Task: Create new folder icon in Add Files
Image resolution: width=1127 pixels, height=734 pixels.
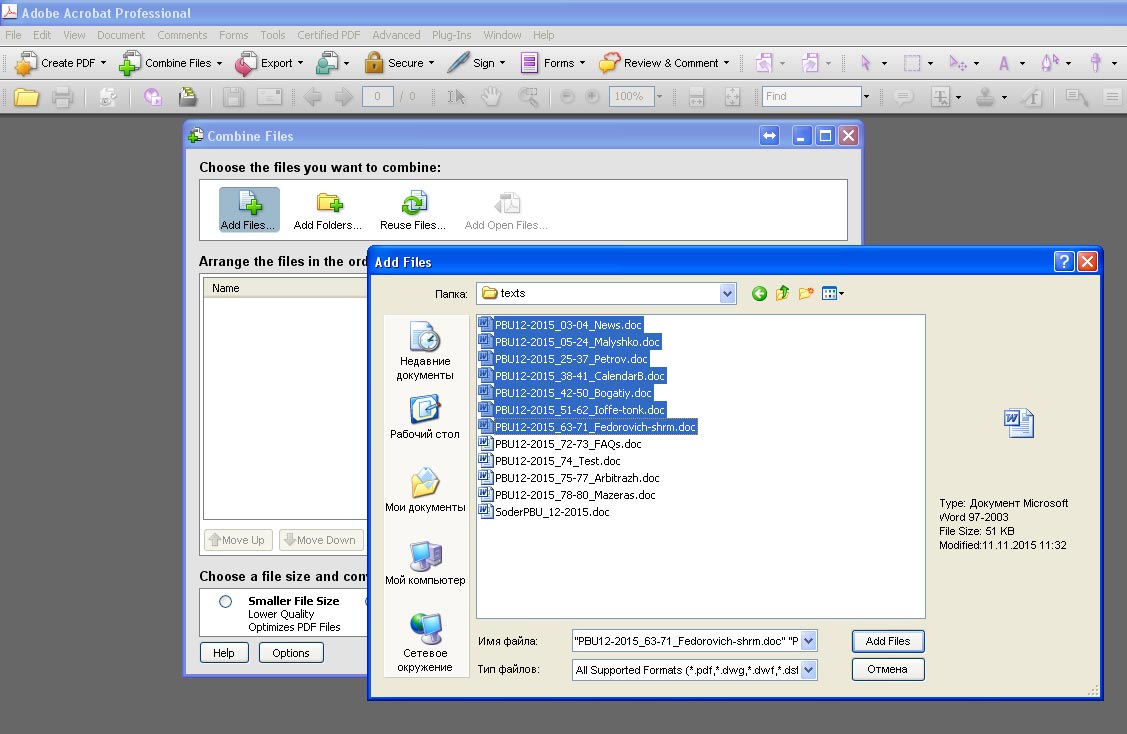Action: click(x=806, y=293)
